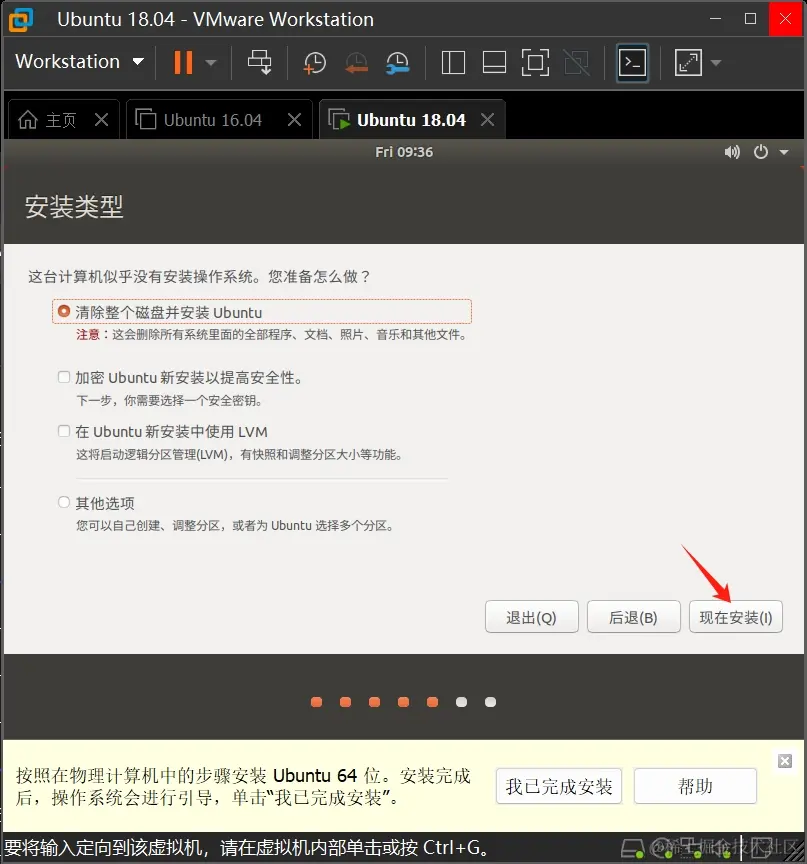Click the 我已完成安装 button
Viewport: 807px width, 864px height.
tap(559, 786)
